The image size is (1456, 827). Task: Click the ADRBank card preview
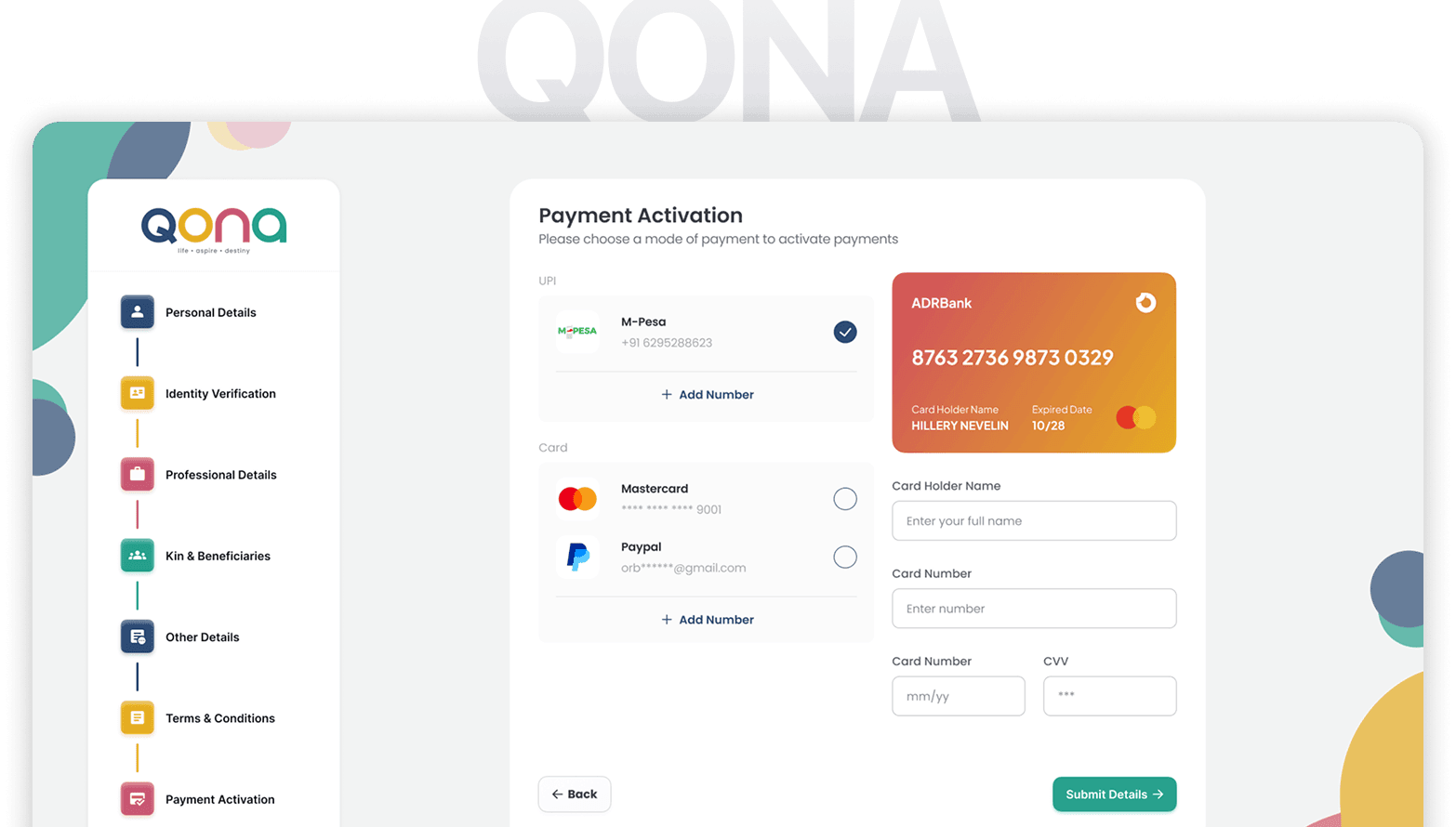[x=1034, y=362]
